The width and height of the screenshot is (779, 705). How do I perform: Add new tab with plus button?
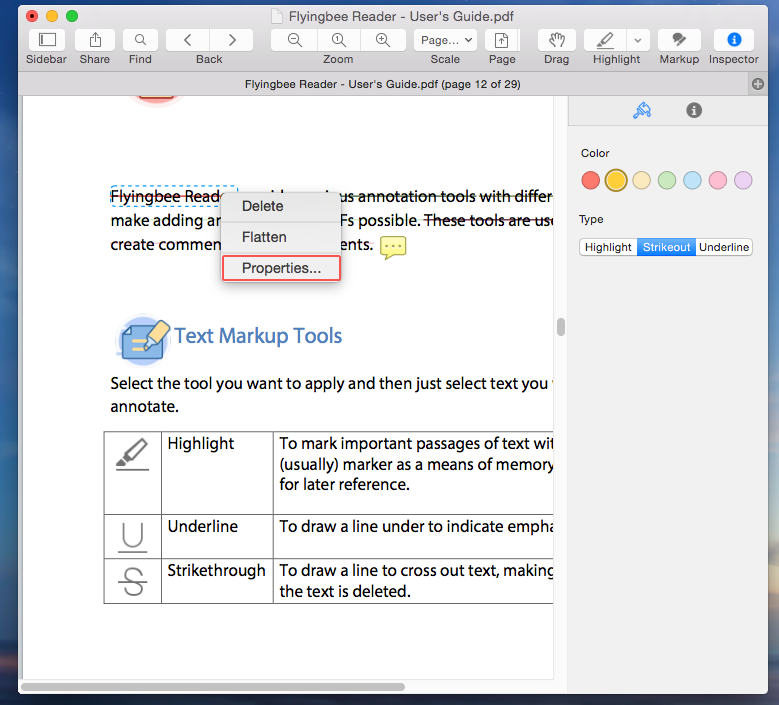tap(758, 84)
